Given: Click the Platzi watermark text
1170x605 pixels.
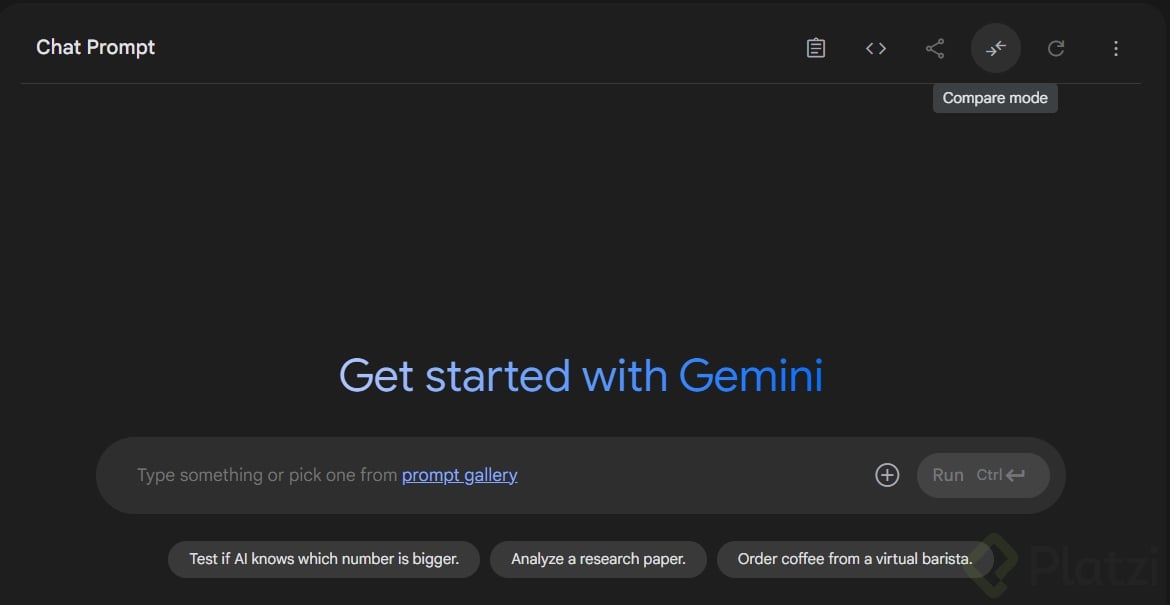Looking at the screenshot, I should (1094, 567).
